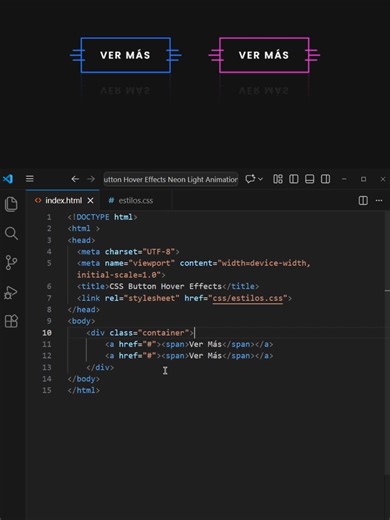Toggle the bottom panel
The width and height of the screenshot is (390, 520).
pyautogui.click(x=310, y=179)
